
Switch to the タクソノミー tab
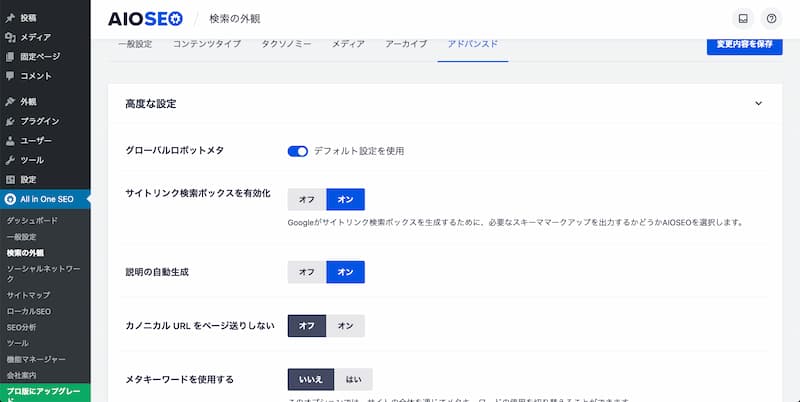click(286, 44)
